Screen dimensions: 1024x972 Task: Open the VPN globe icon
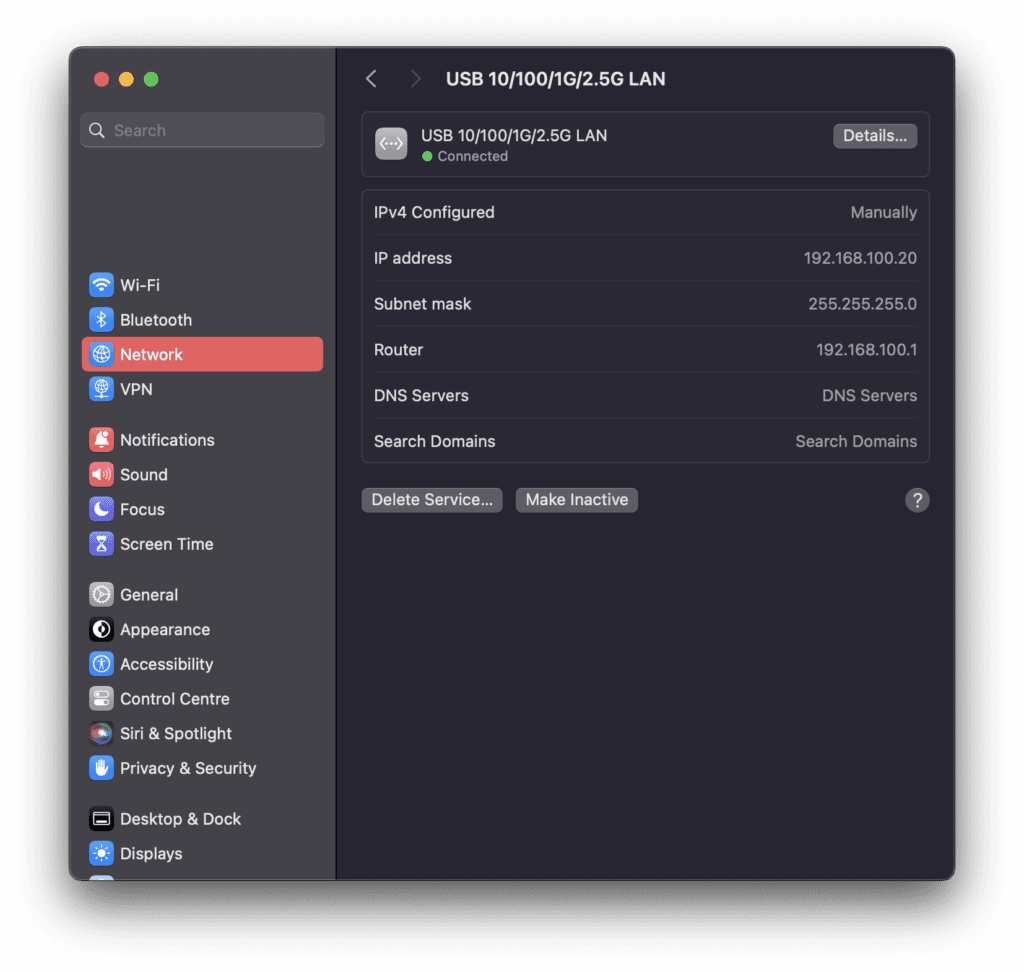tap(101, 389)
